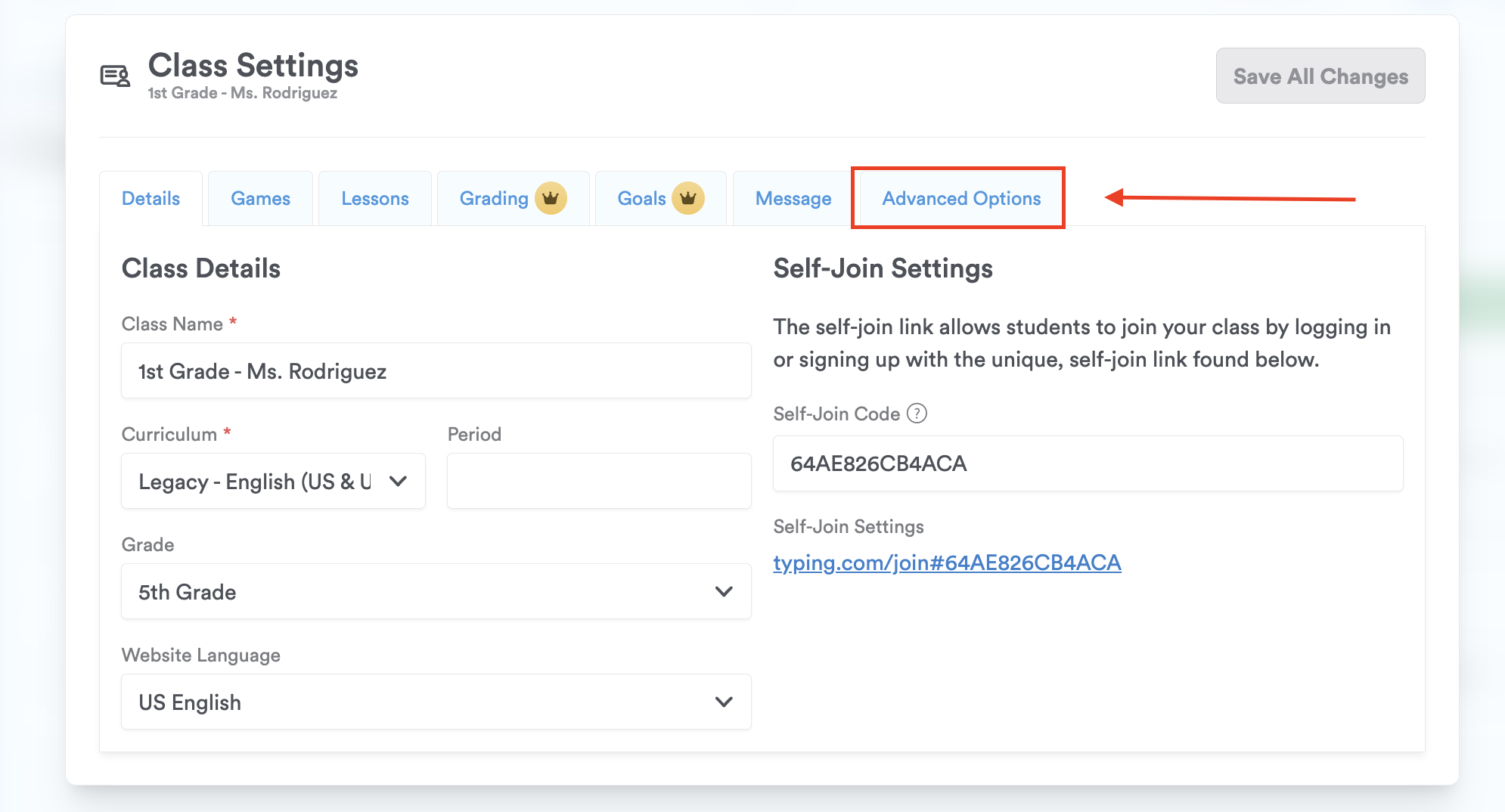Click the Curriculum dropdown chevron
Viewport: 1505px width, 812px height.
(398, 482)
